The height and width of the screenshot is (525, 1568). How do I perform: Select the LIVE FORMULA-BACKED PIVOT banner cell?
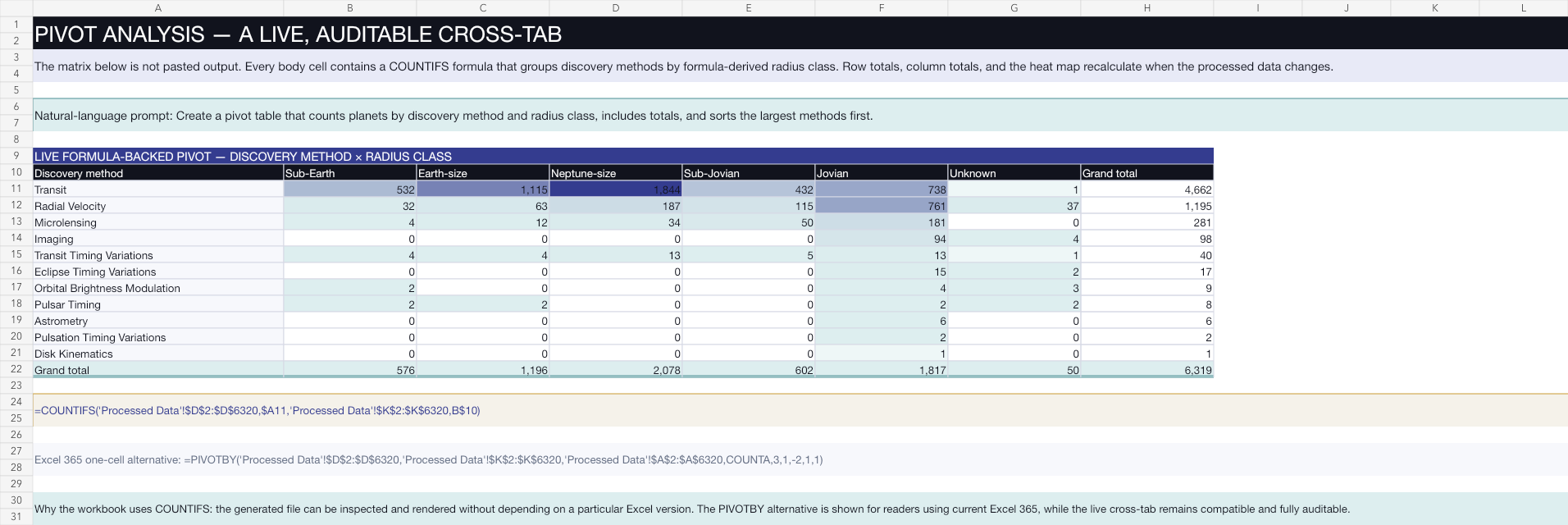(623, 156)
